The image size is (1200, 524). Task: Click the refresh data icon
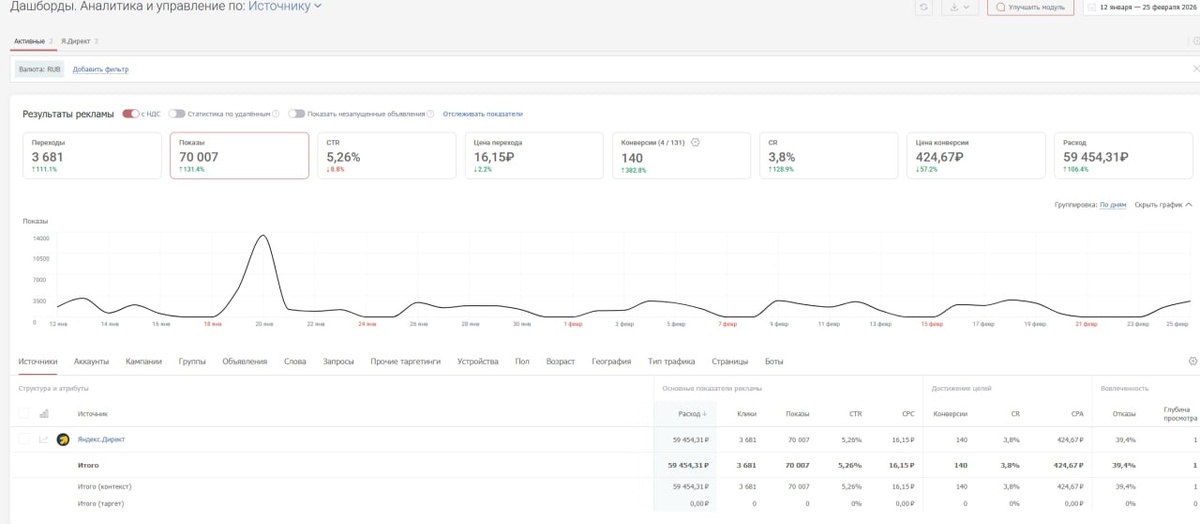pyautogui.click(x=925, y=7)
